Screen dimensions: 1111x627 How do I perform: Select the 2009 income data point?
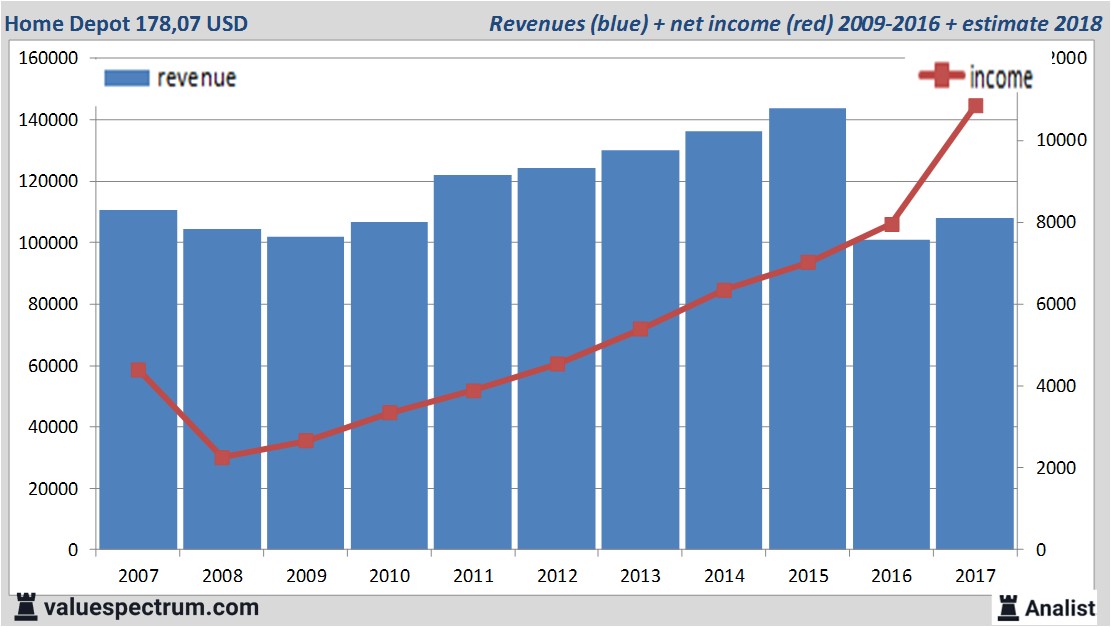pos(305,441)
